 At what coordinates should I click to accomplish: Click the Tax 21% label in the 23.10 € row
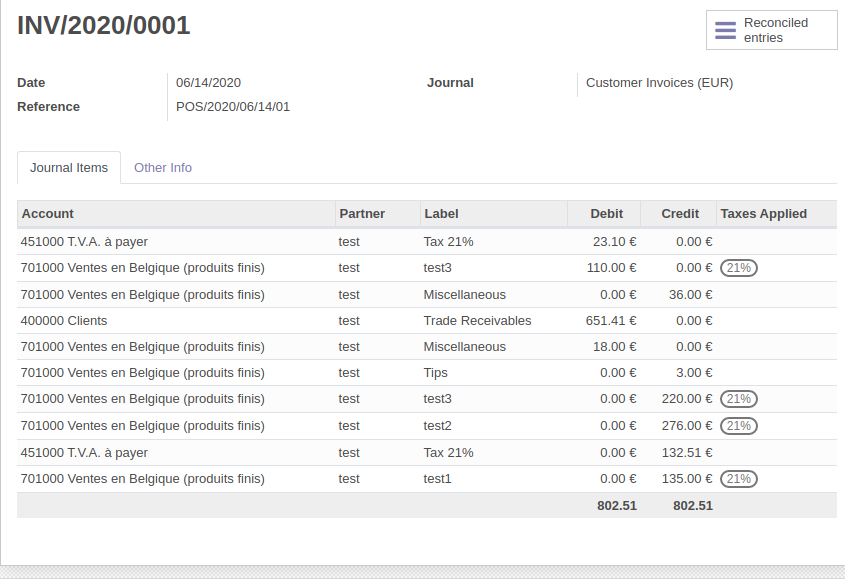[x=448, y=242]
